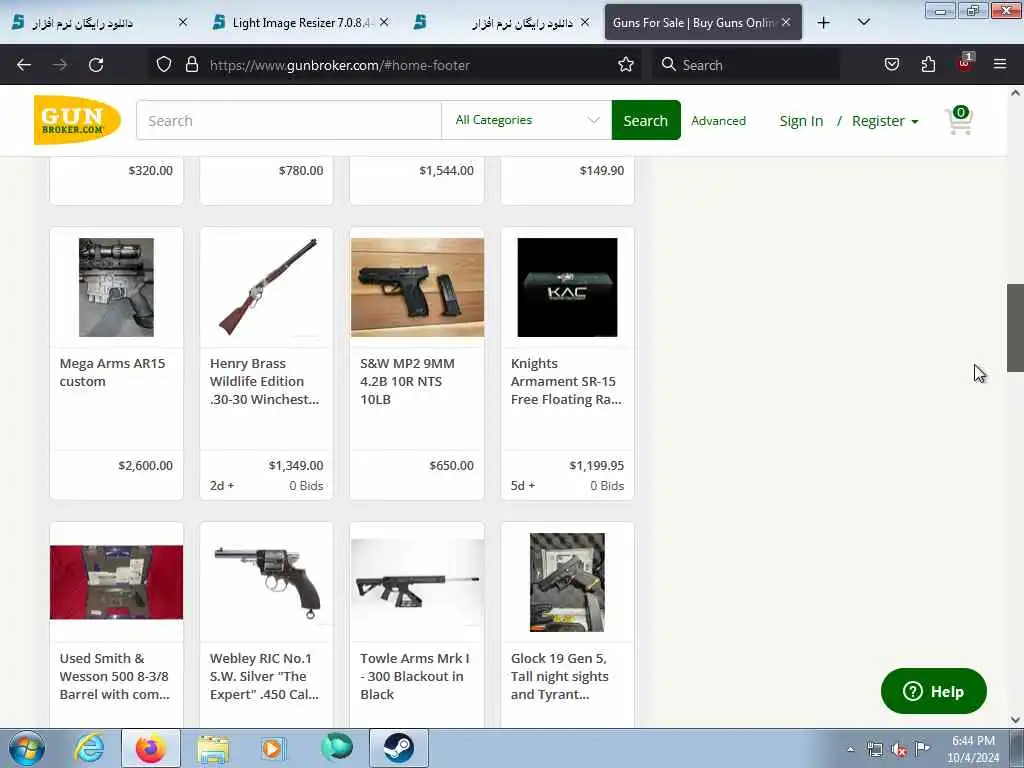Switch to third Persian software download tab

click(502, 23)
